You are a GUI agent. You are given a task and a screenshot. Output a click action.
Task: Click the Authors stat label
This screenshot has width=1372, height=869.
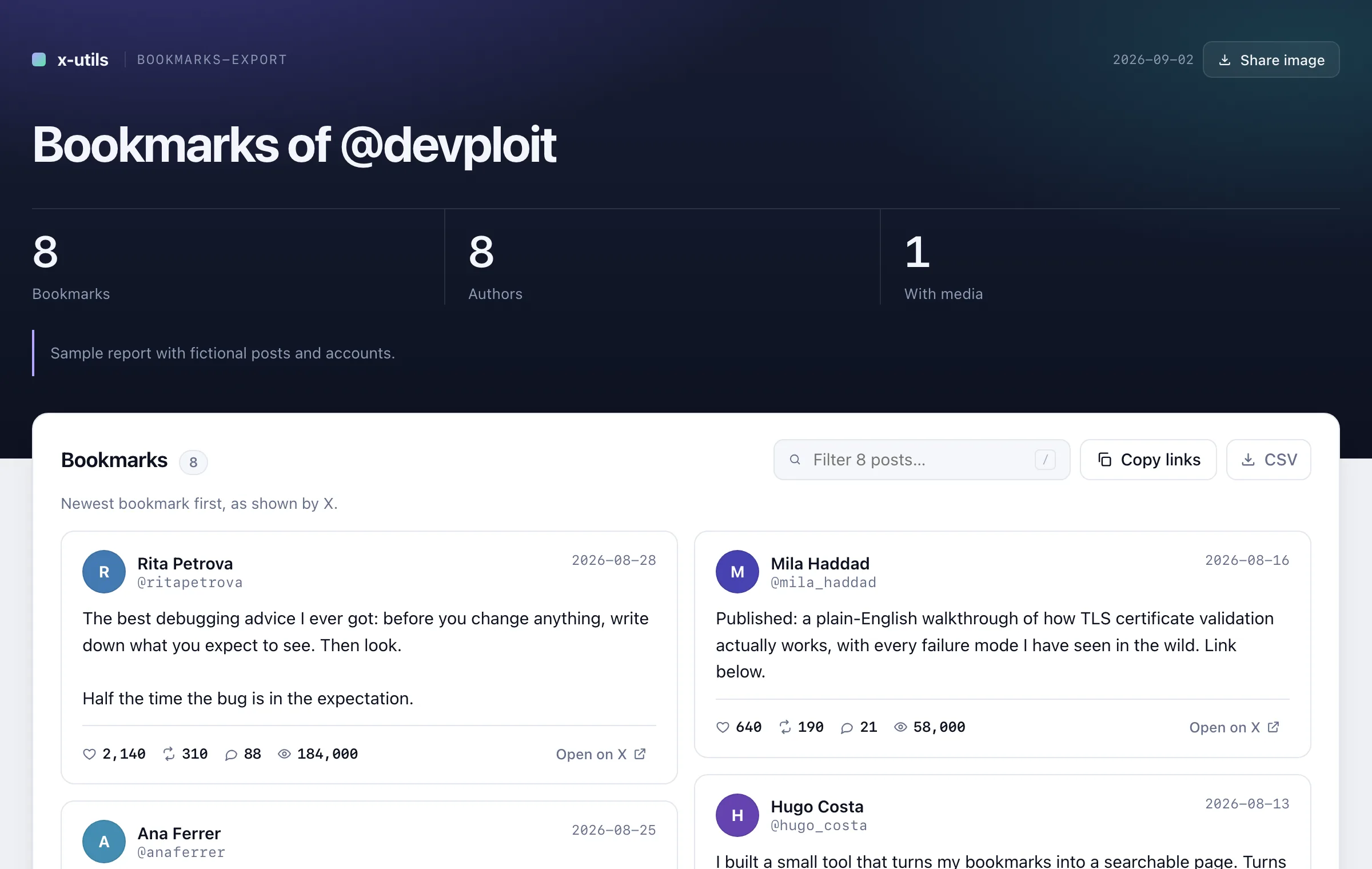(495, 294)
